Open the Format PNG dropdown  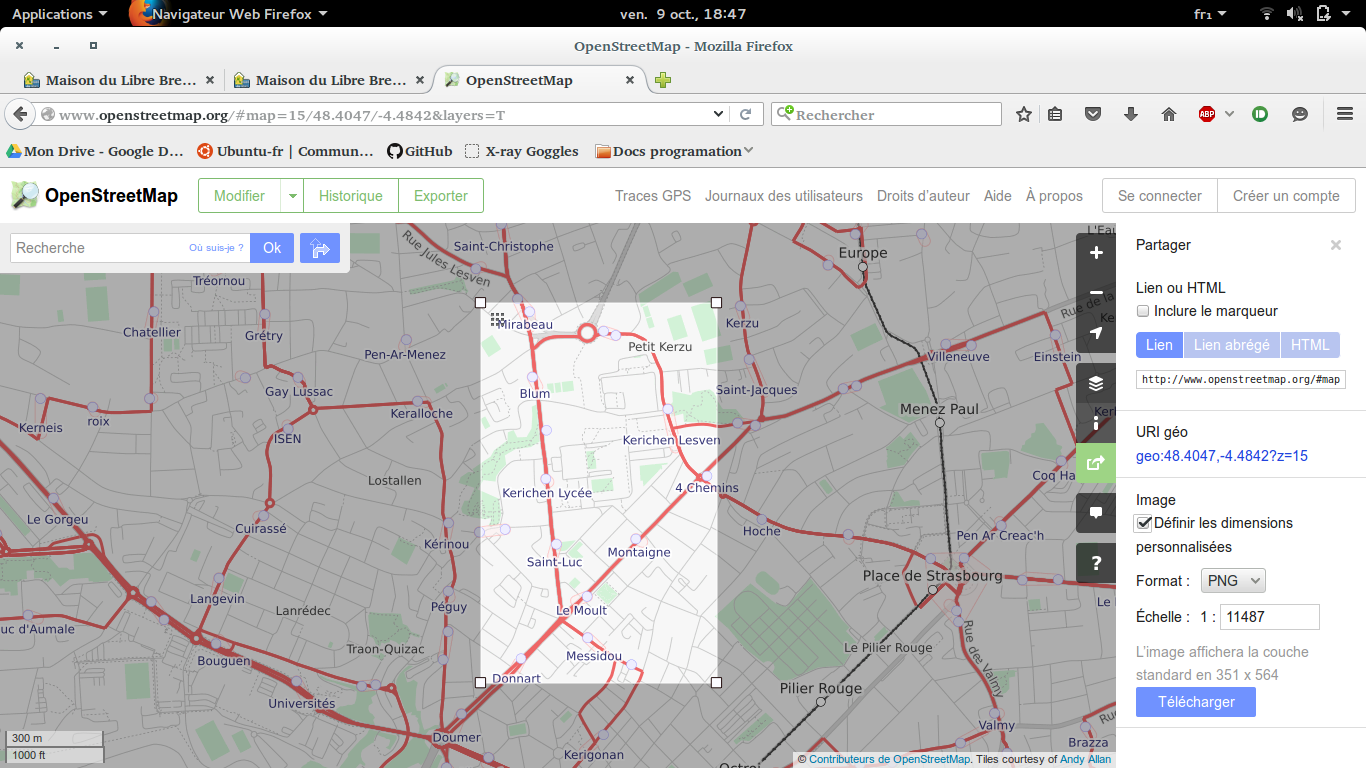coord(1233,581)
